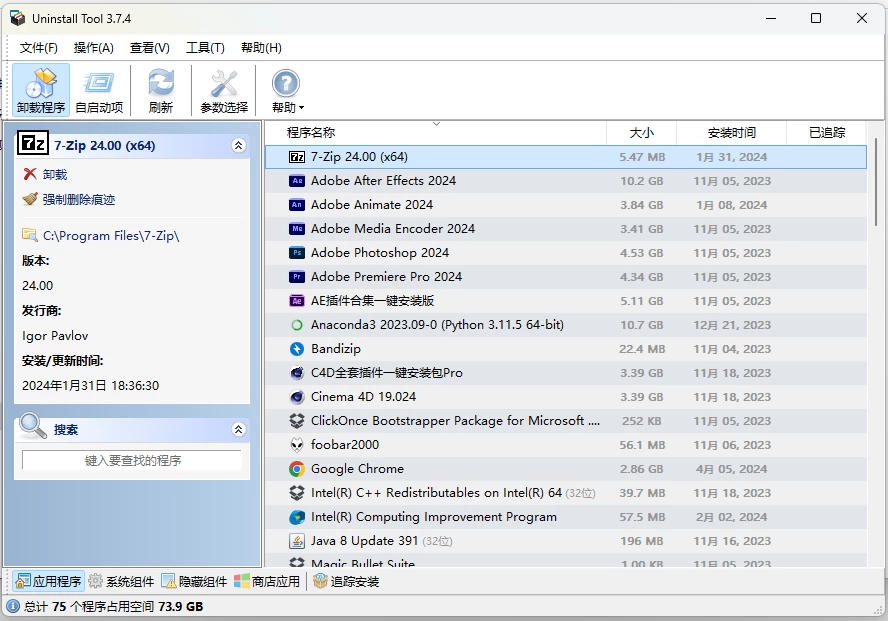Collapse the 7-Zip info panel chevron

[238, 145]
